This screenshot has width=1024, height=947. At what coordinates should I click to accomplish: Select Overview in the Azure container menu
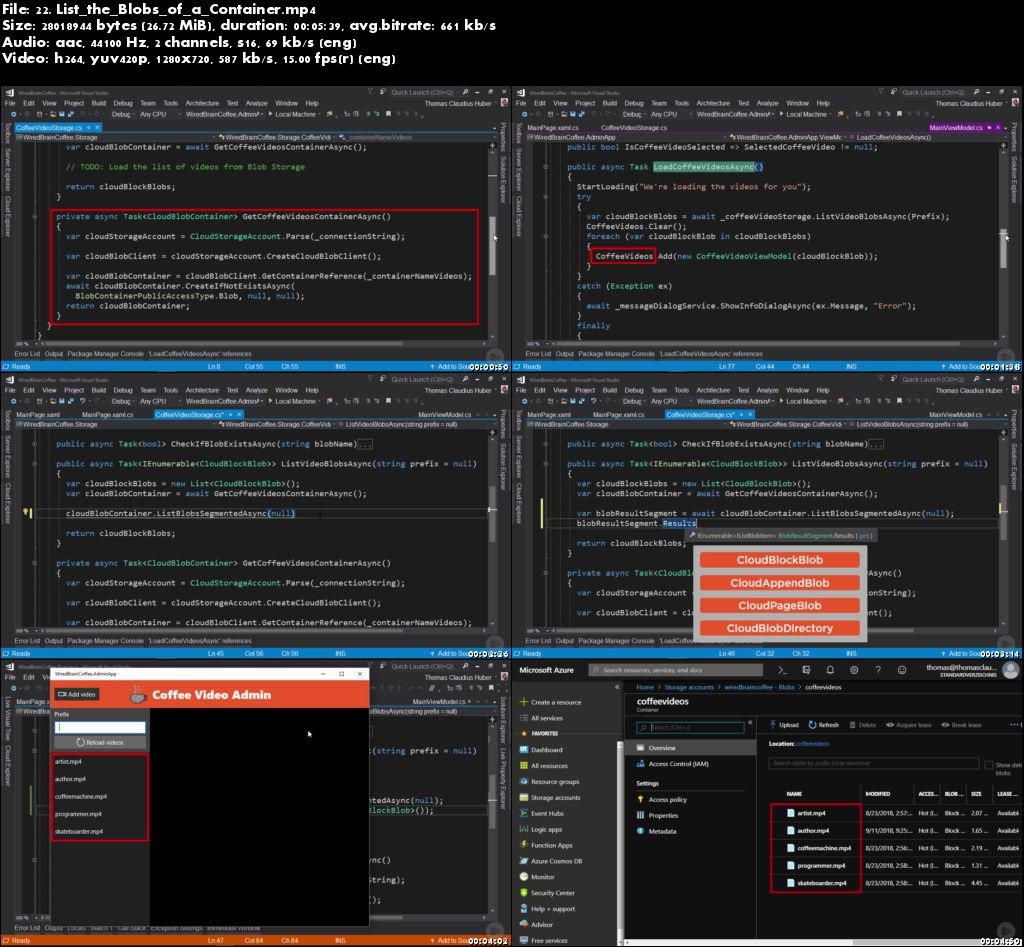coord(690,748)
